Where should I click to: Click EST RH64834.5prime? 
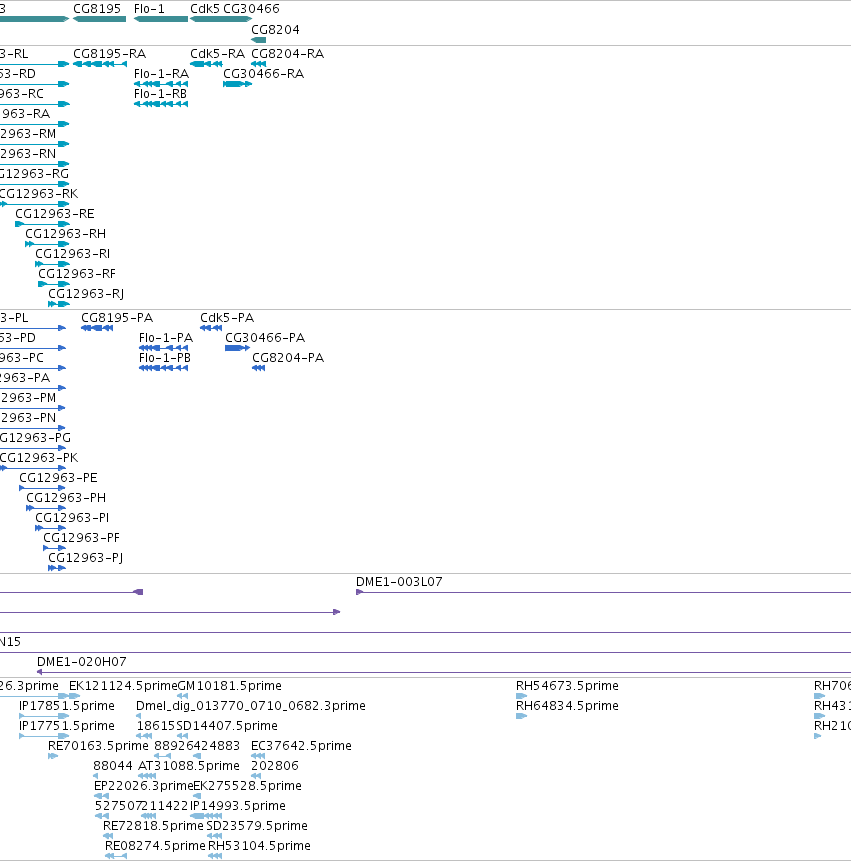(x=522, y=716)
